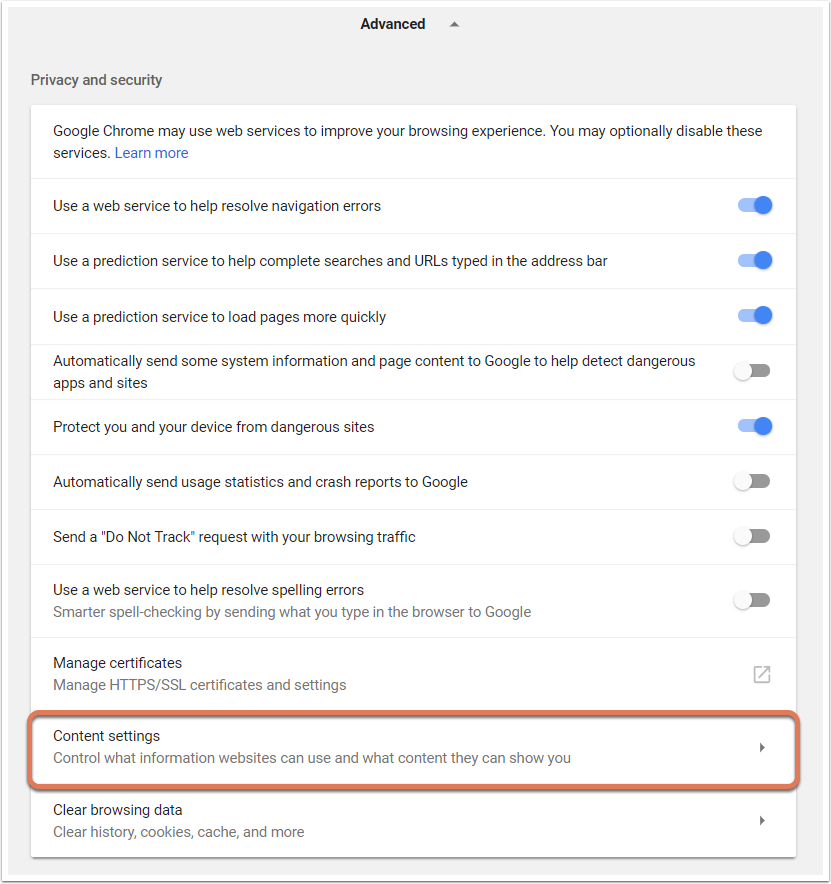Open the Clear browsing data row
This screenshot has width=831, height=884.
click(413, 820)
